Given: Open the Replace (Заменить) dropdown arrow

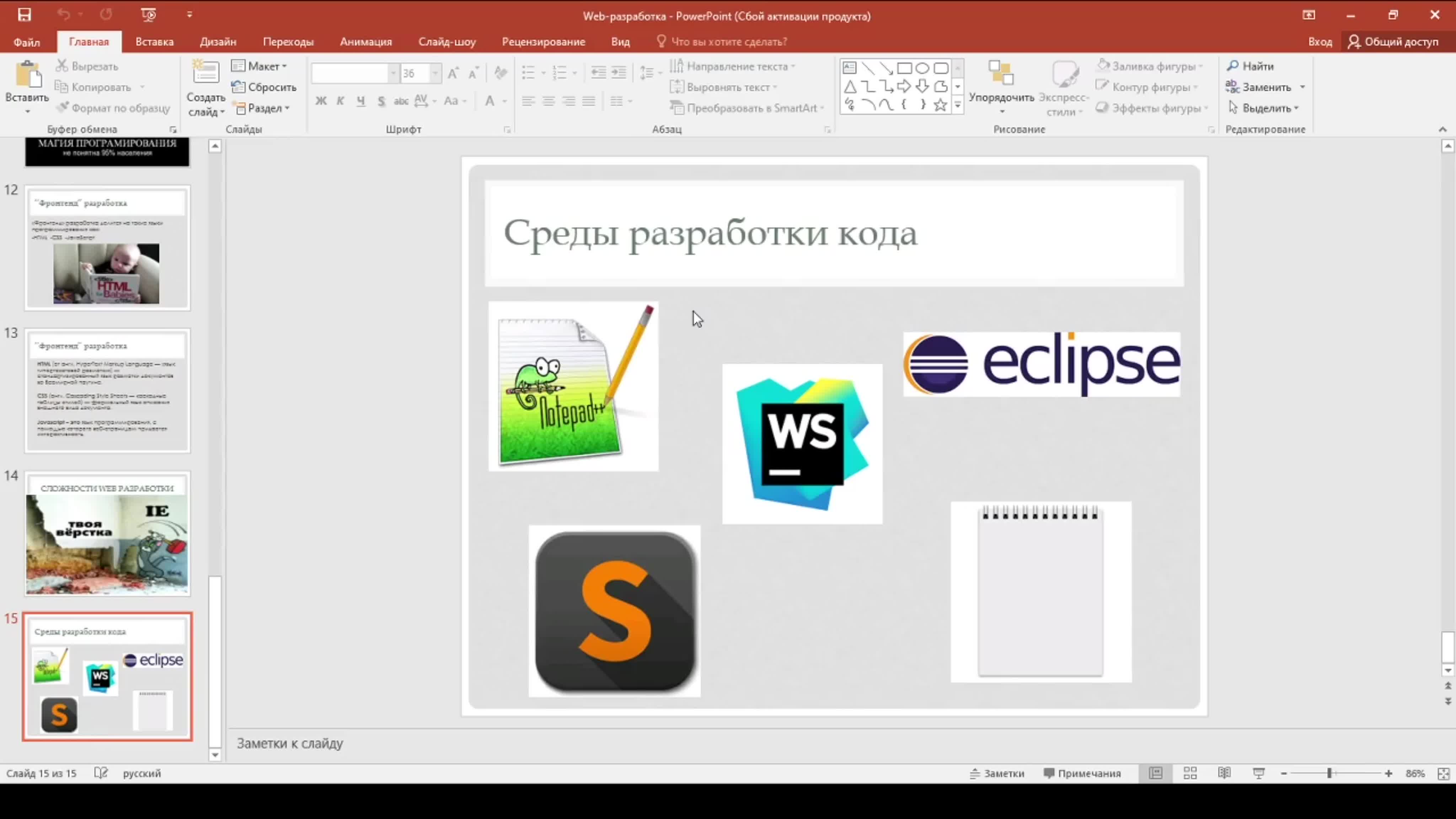Looking at the screenshot, I should [1302, 87].
